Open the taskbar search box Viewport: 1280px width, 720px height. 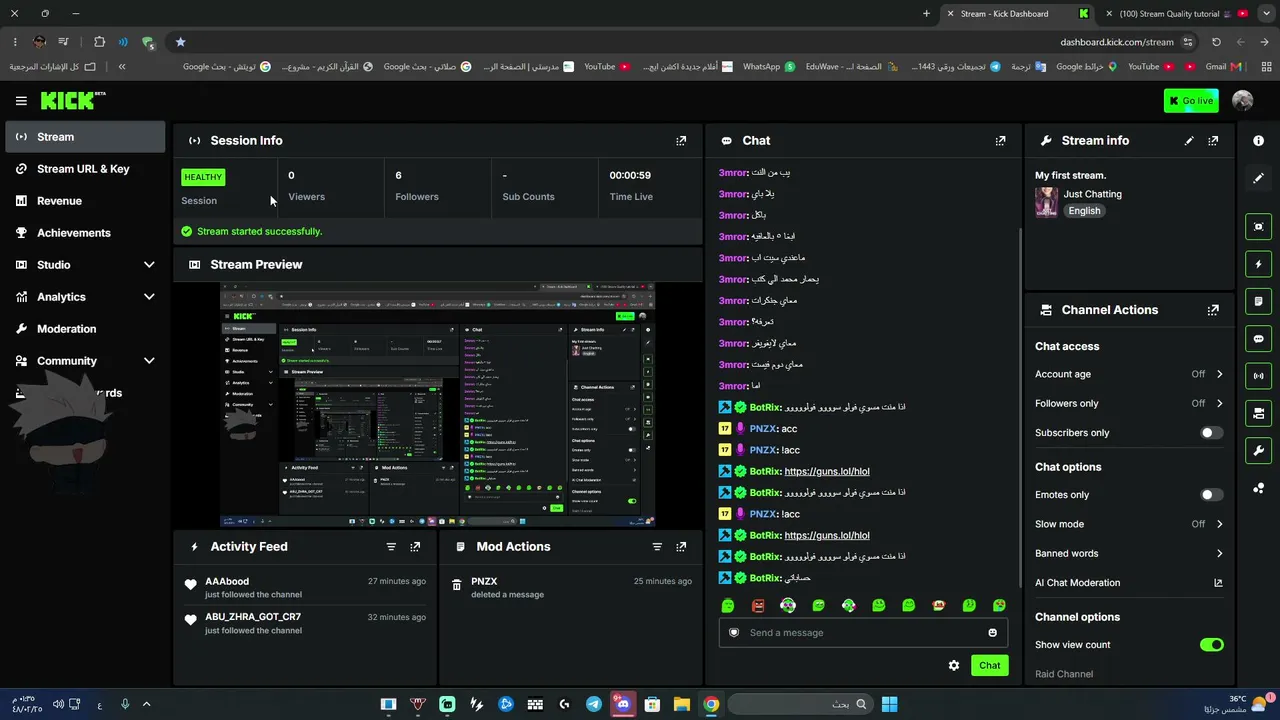(800, 704)
